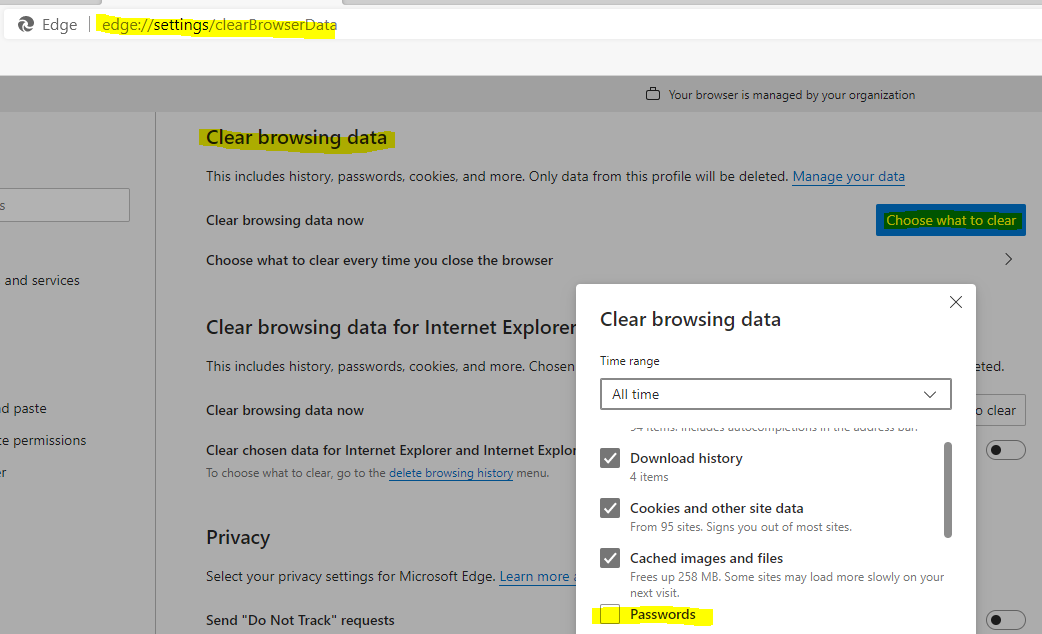Toggle the Send Do Not Track requests switch
Viewport: 1042px width, 634px height.
[1005, 620]
